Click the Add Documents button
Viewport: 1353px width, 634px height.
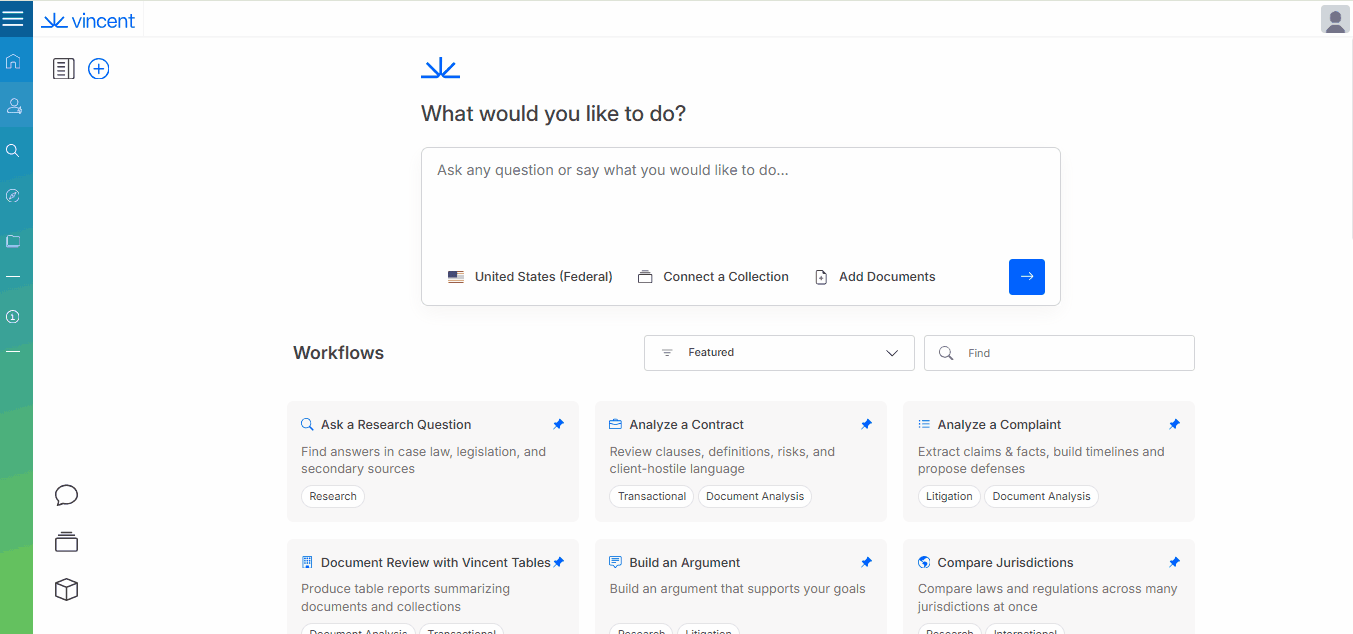pos(875,277)
